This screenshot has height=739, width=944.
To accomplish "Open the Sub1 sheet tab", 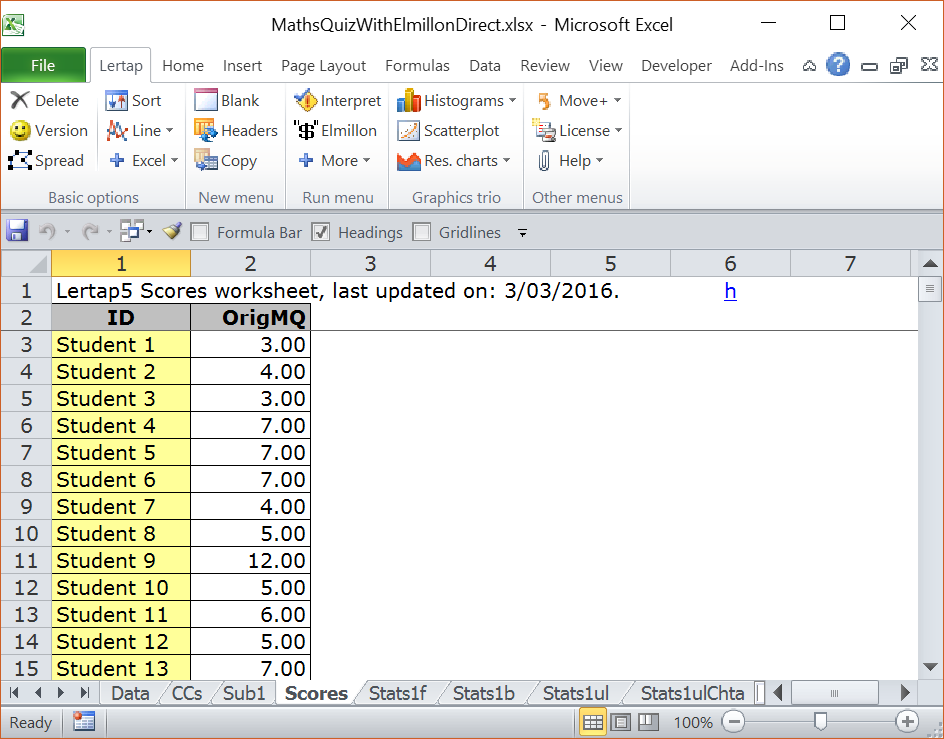I will point(244,693).
